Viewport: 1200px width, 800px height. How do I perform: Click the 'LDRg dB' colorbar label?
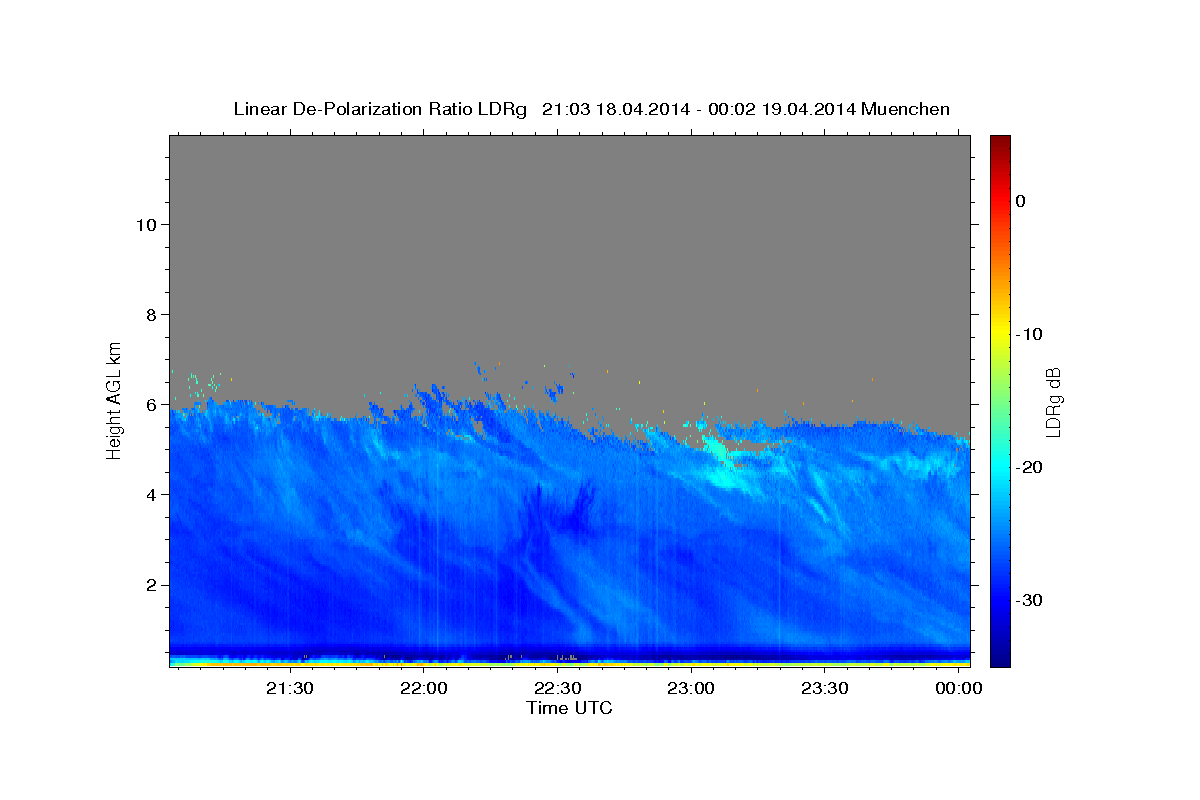(x=1053, y=401)
